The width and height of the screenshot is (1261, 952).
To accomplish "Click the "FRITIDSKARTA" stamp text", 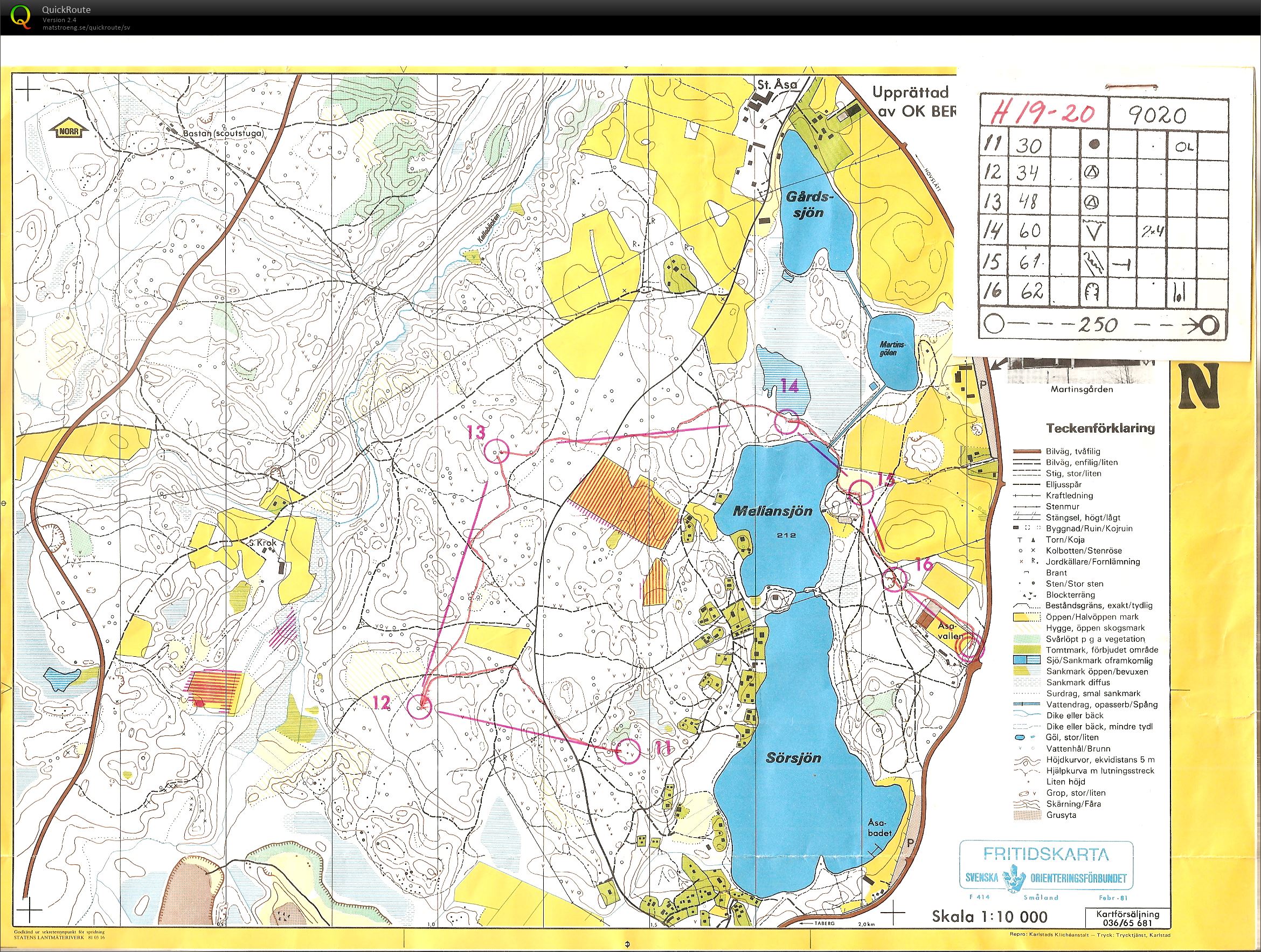I will [1046, 854].
